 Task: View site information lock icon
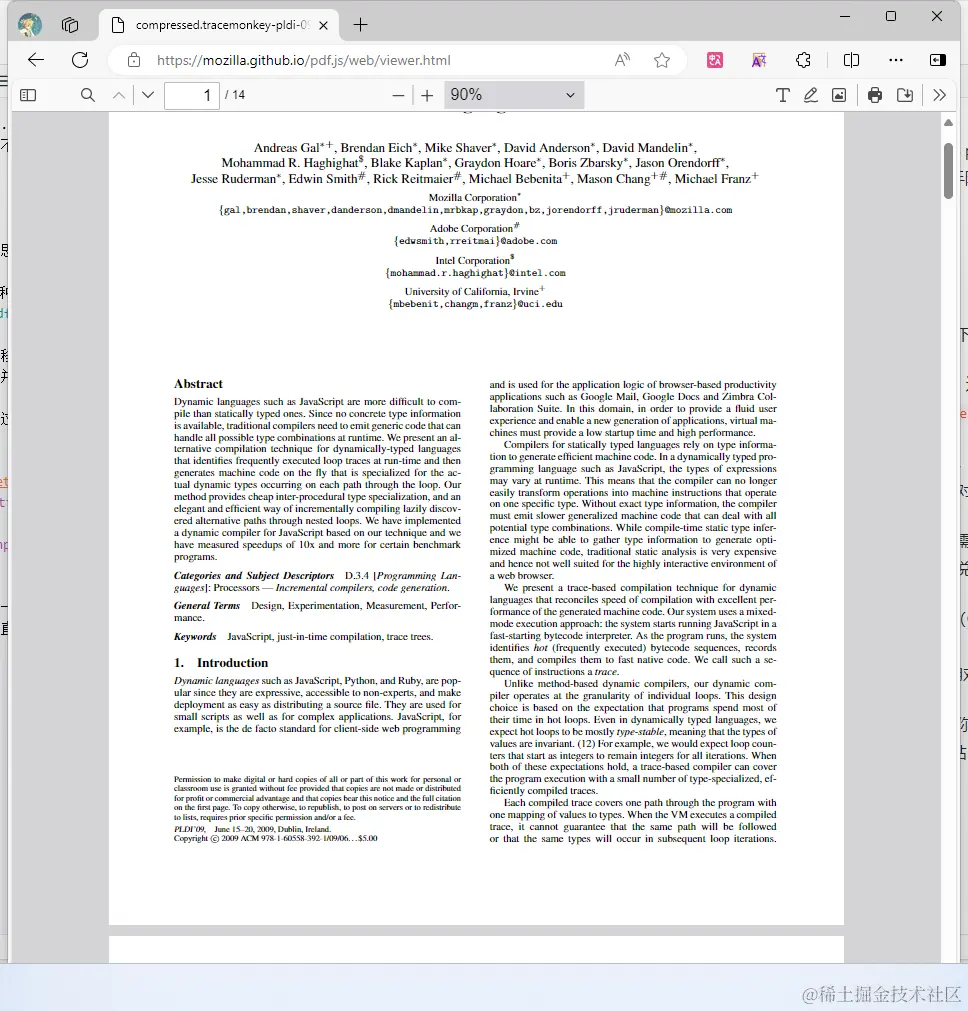tap(133, 60)
